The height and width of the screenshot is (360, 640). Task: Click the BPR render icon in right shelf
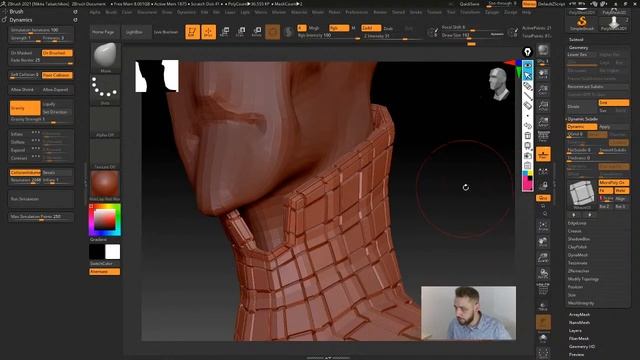point(543,50)
